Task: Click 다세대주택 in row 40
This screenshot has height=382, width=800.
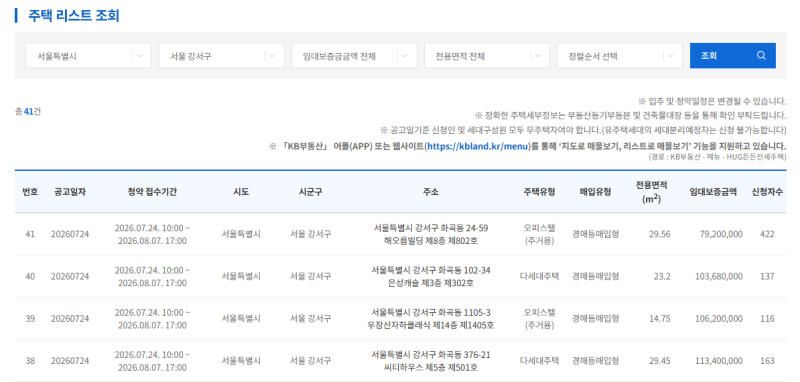Action: [x=539, y=276]
